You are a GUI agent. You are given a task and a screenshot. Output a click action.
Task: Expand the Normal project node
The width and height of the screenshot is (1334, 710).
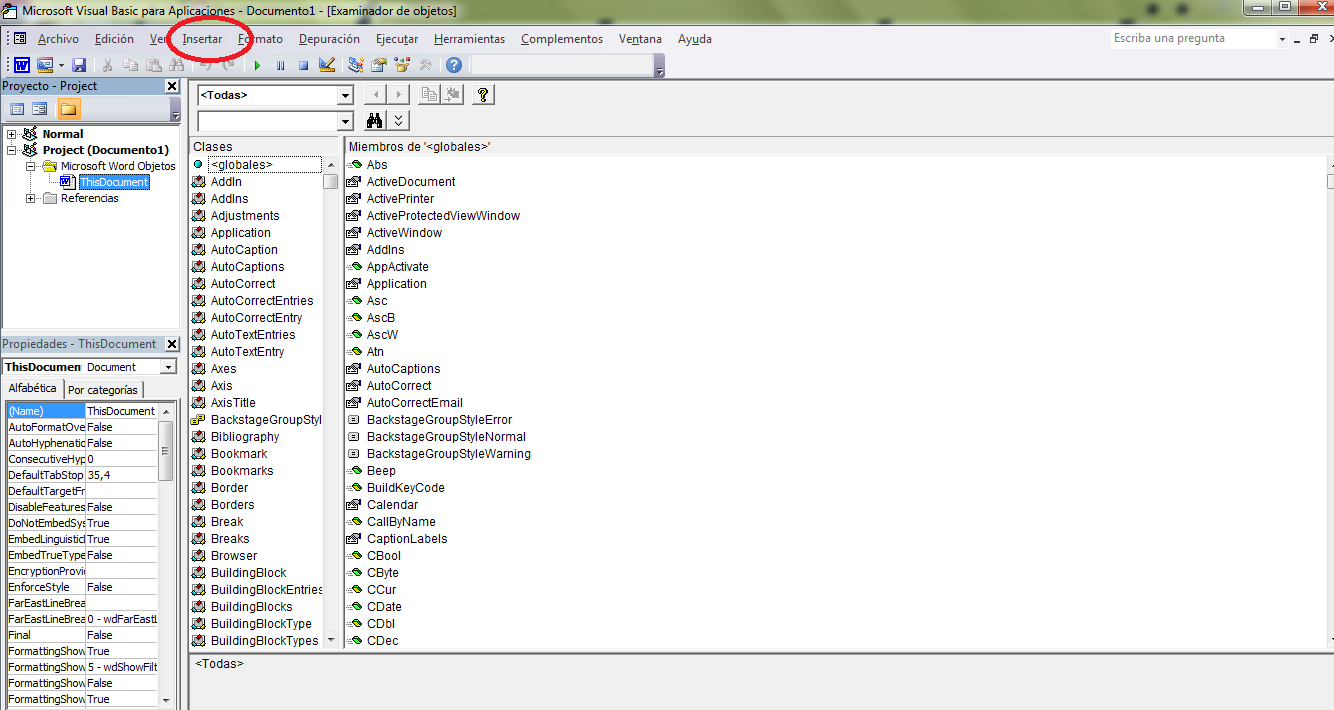tap(12, 134)
